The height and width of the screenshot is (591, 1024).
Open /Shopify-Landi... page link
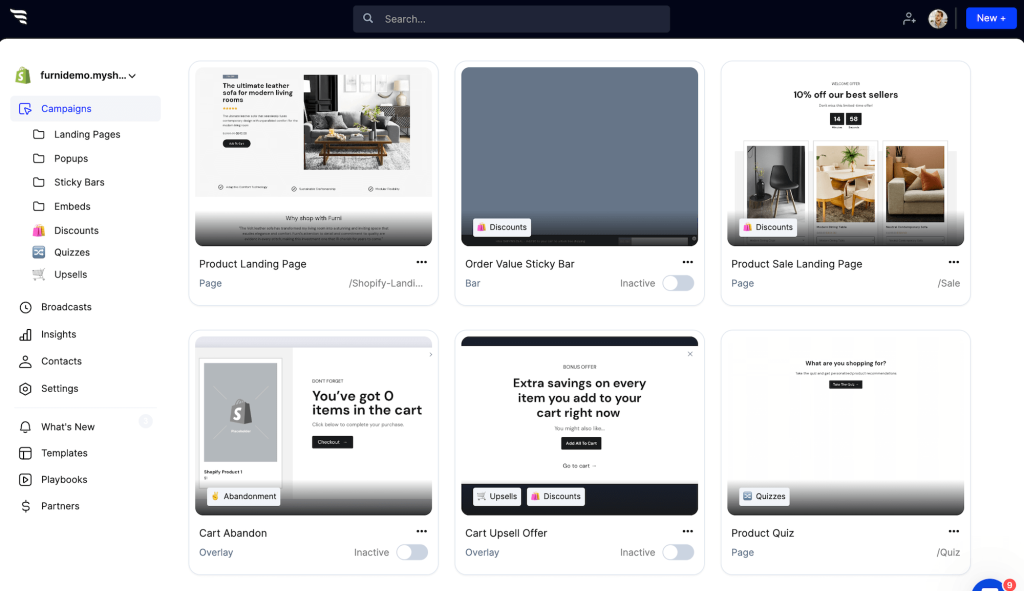tap(385, 283)
